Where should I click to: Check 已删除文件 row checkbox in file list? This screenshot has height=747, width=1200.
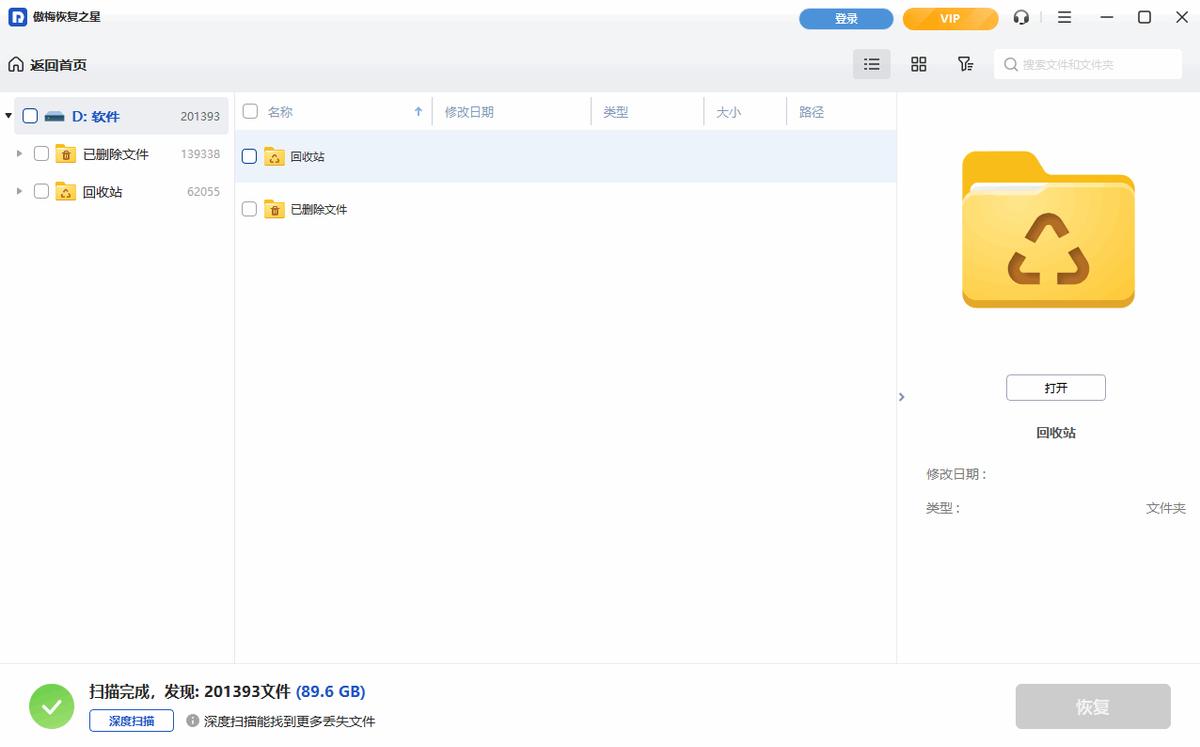[250, 209]
